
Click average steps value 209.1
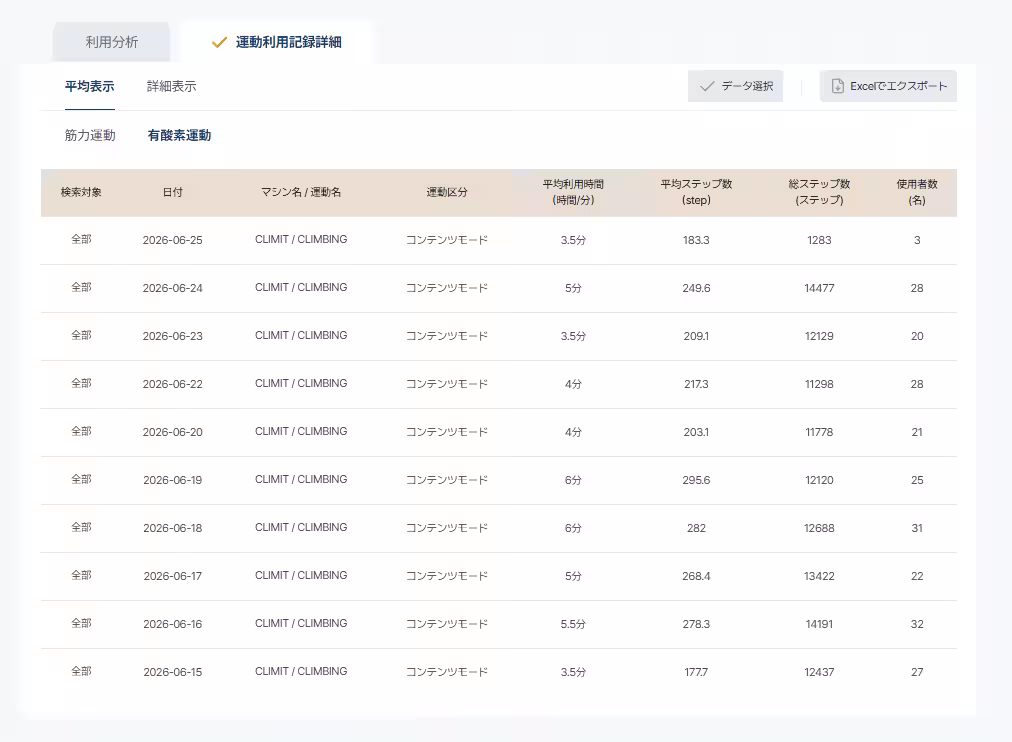pyautogui.click(x=696, y=336)
